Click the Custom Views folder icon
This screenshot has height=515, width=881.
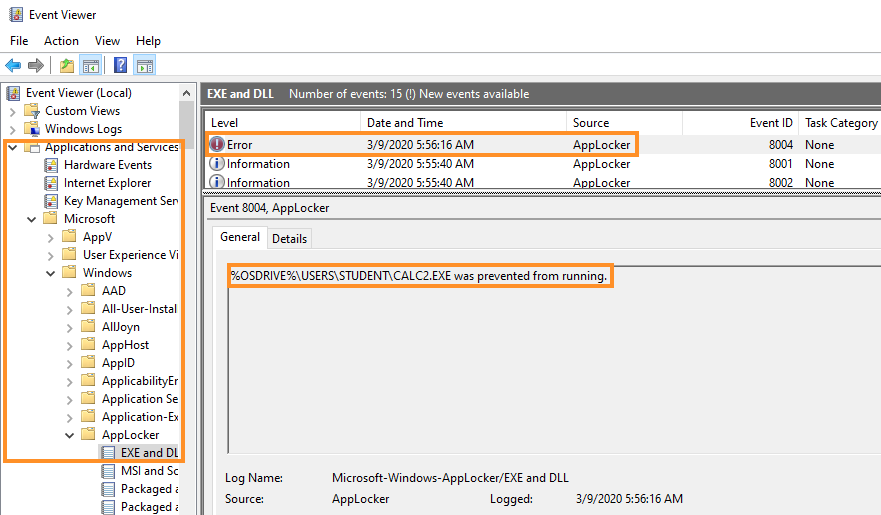(33, 111)
